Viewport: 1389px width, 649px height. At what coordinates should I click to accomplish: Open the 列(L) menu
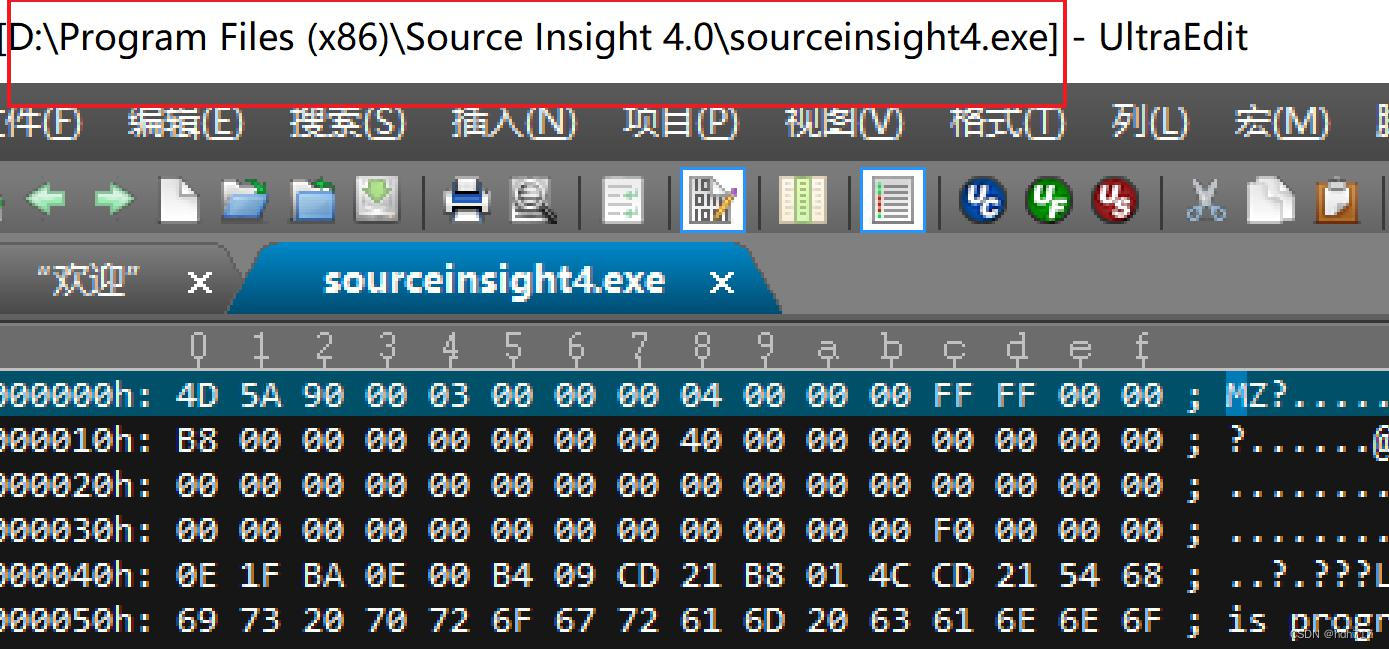1149,123
